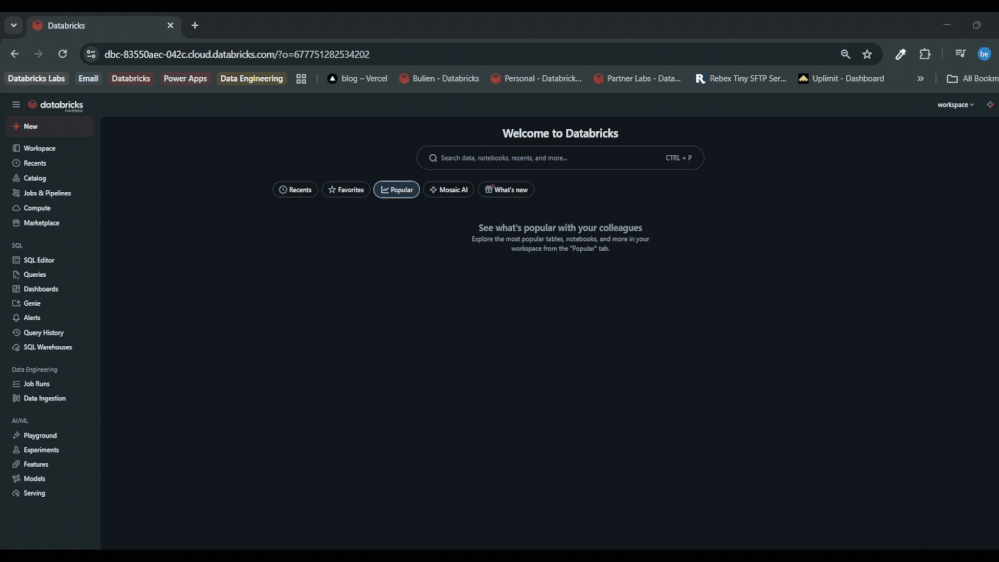
Task: Click the Compute cloud icon
Action: pos(16,208)
